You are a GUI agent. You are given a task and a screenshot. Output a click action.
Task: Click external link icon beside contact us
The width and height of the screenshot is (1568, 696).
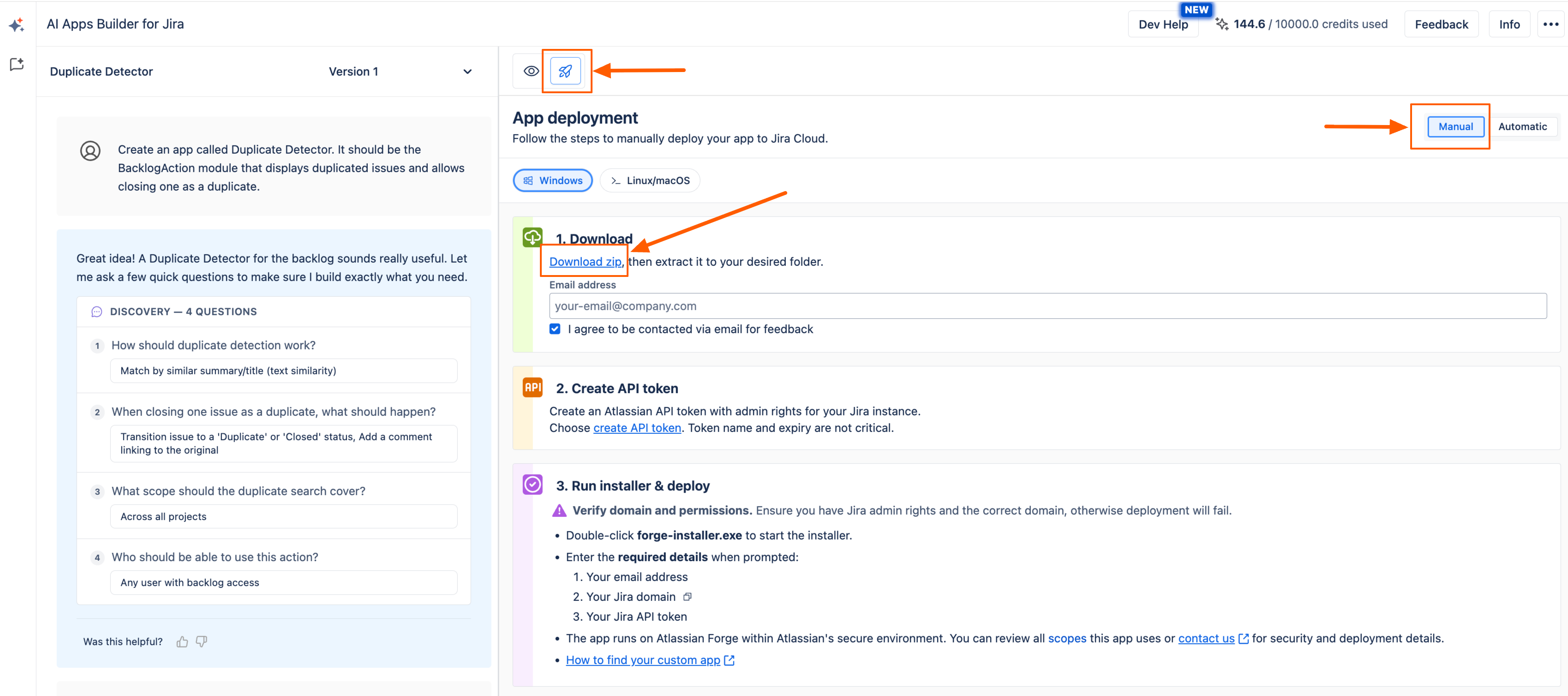pos(1244,639)
